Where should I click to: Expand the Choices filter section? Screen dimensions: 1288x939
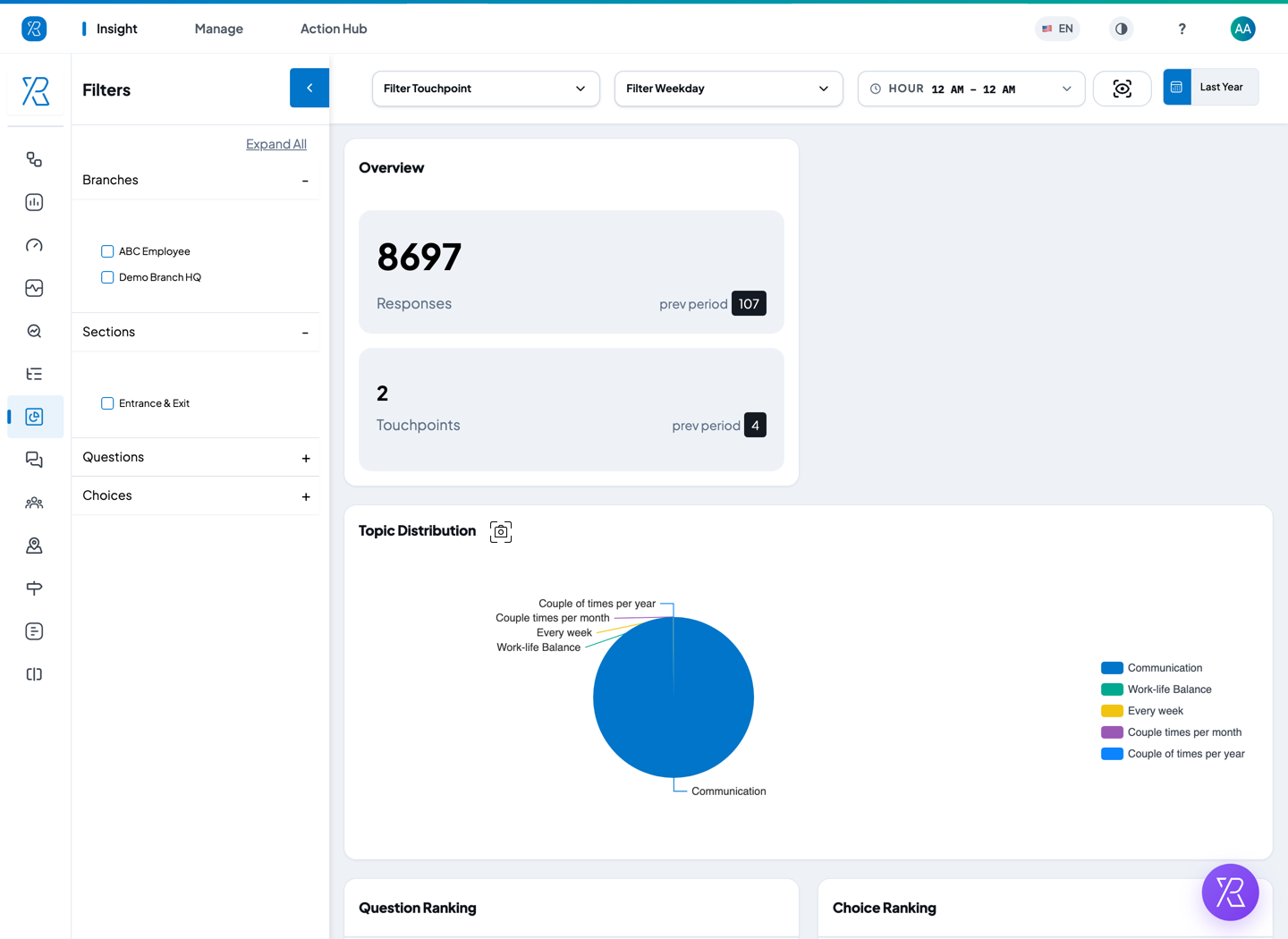(306, 496)
